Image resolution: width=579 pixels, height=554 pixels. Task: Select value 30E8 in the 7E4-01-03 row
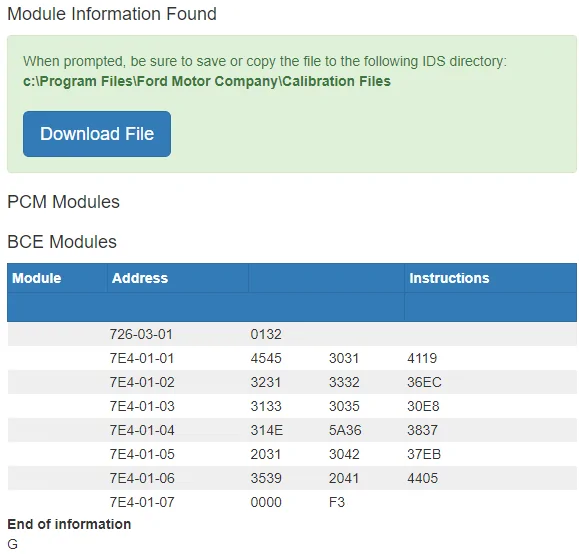click(423, 406)
